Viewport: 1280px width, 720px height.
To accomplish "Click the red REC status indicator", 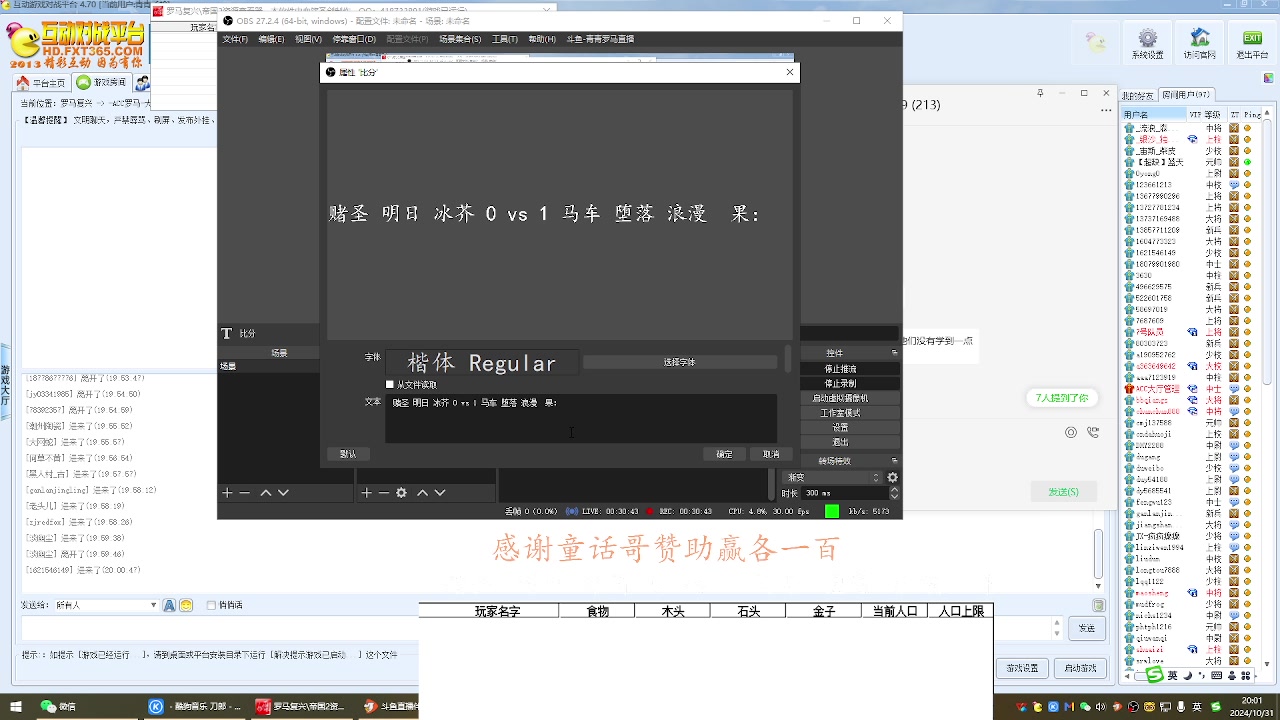I will 650,511.
